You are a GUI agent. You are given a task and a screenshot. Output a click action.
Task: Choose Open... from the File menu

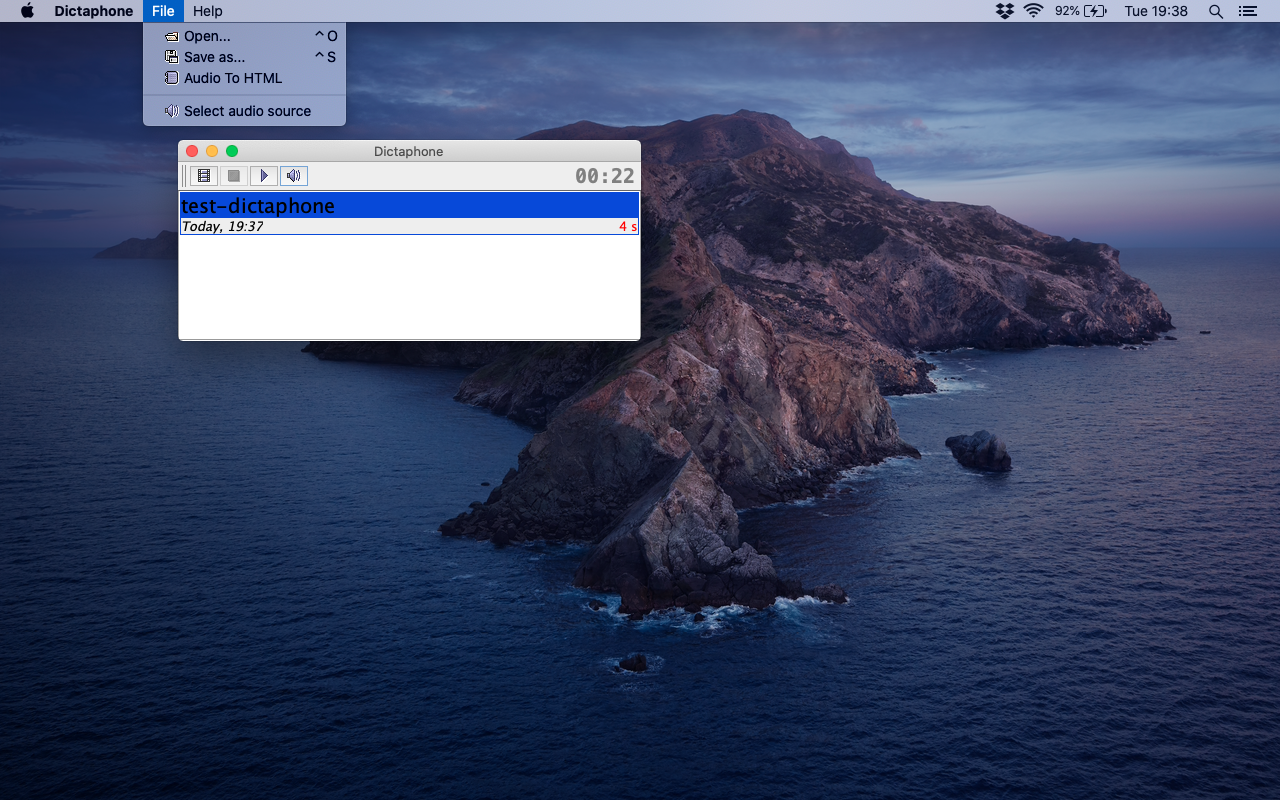point(207,36)
